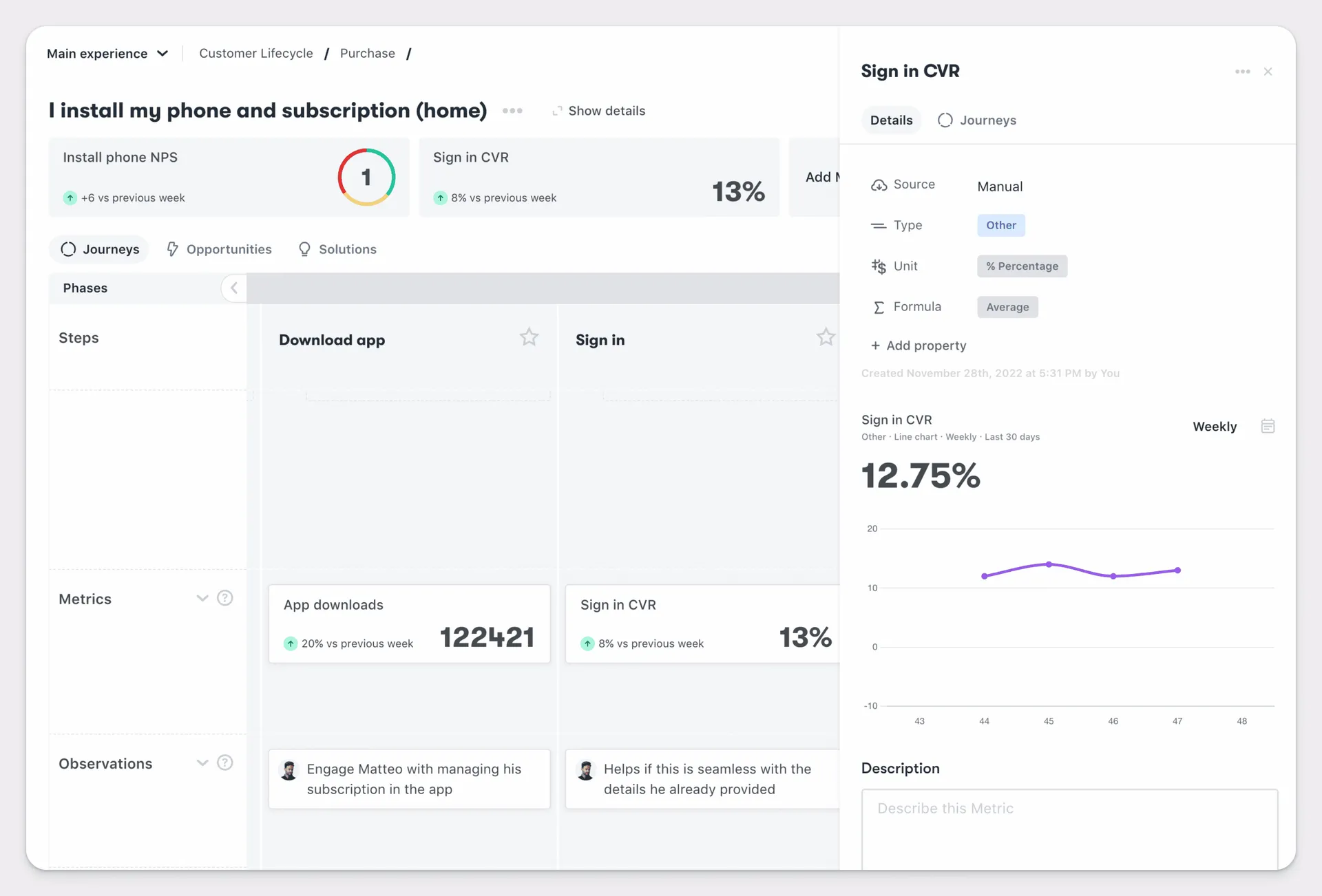Click the Manual source value
The image size is (1322, 896).
(x=1000, y=186)
